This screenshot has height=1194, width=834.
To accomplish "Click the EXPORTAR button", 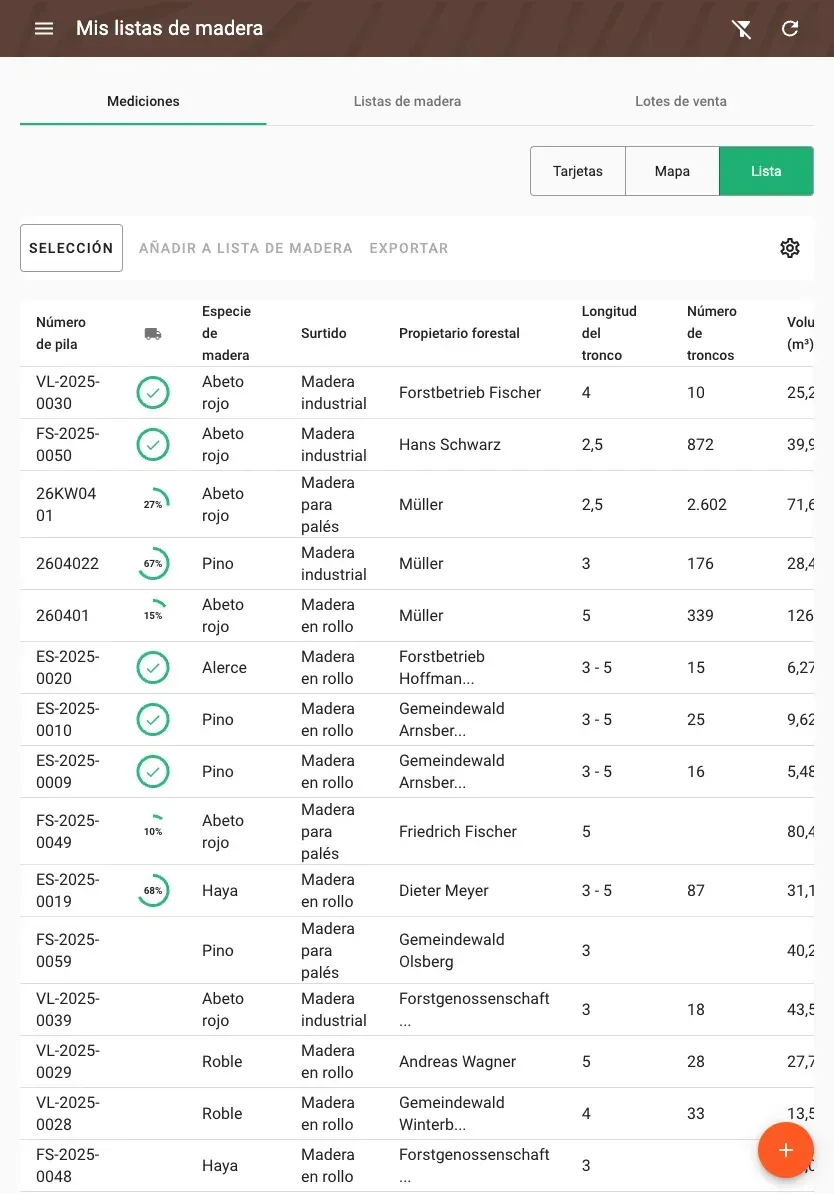I will point(409,248).
